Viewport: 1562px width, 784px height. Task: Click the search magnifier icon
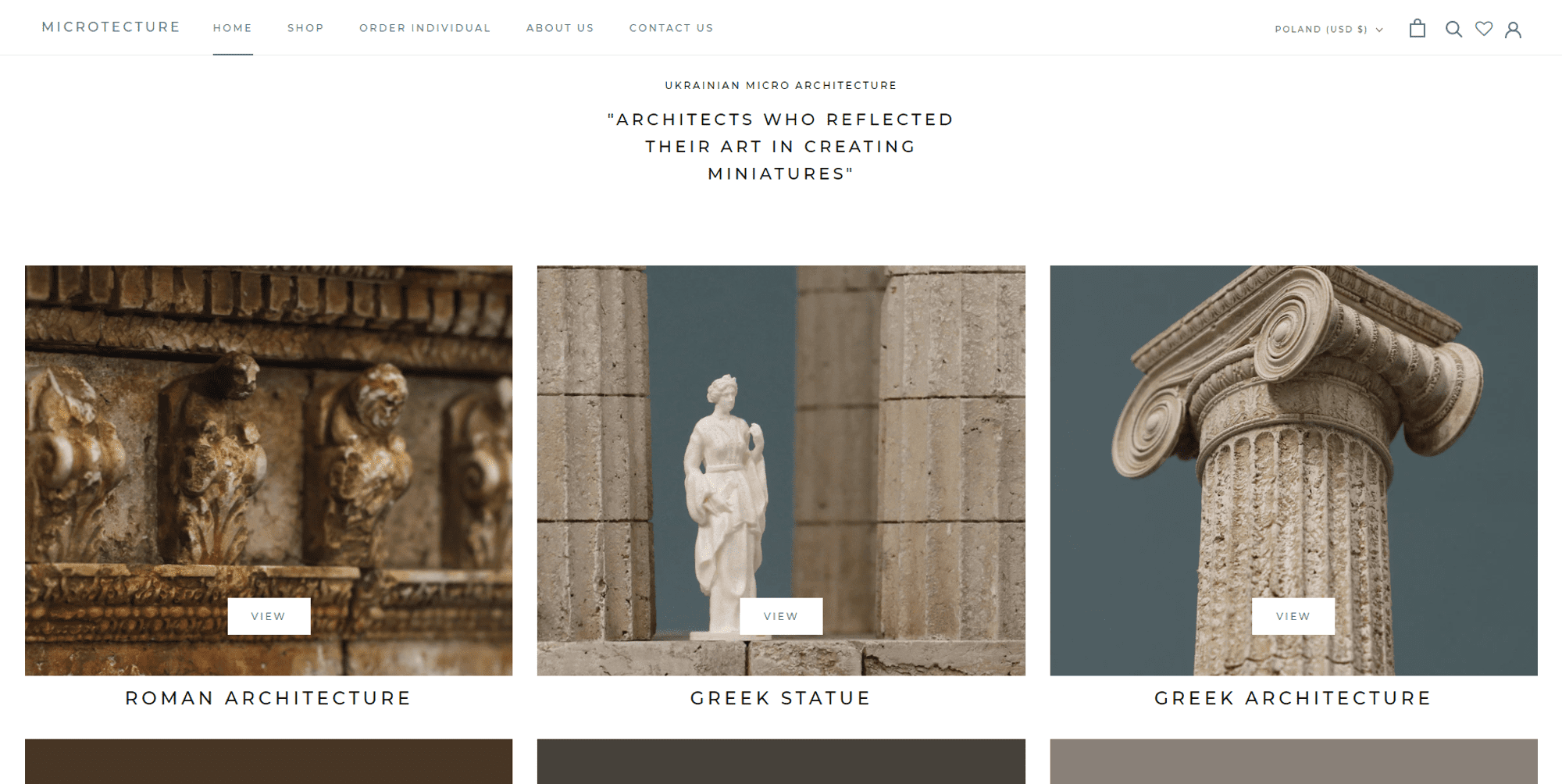tap(1453, 29)
